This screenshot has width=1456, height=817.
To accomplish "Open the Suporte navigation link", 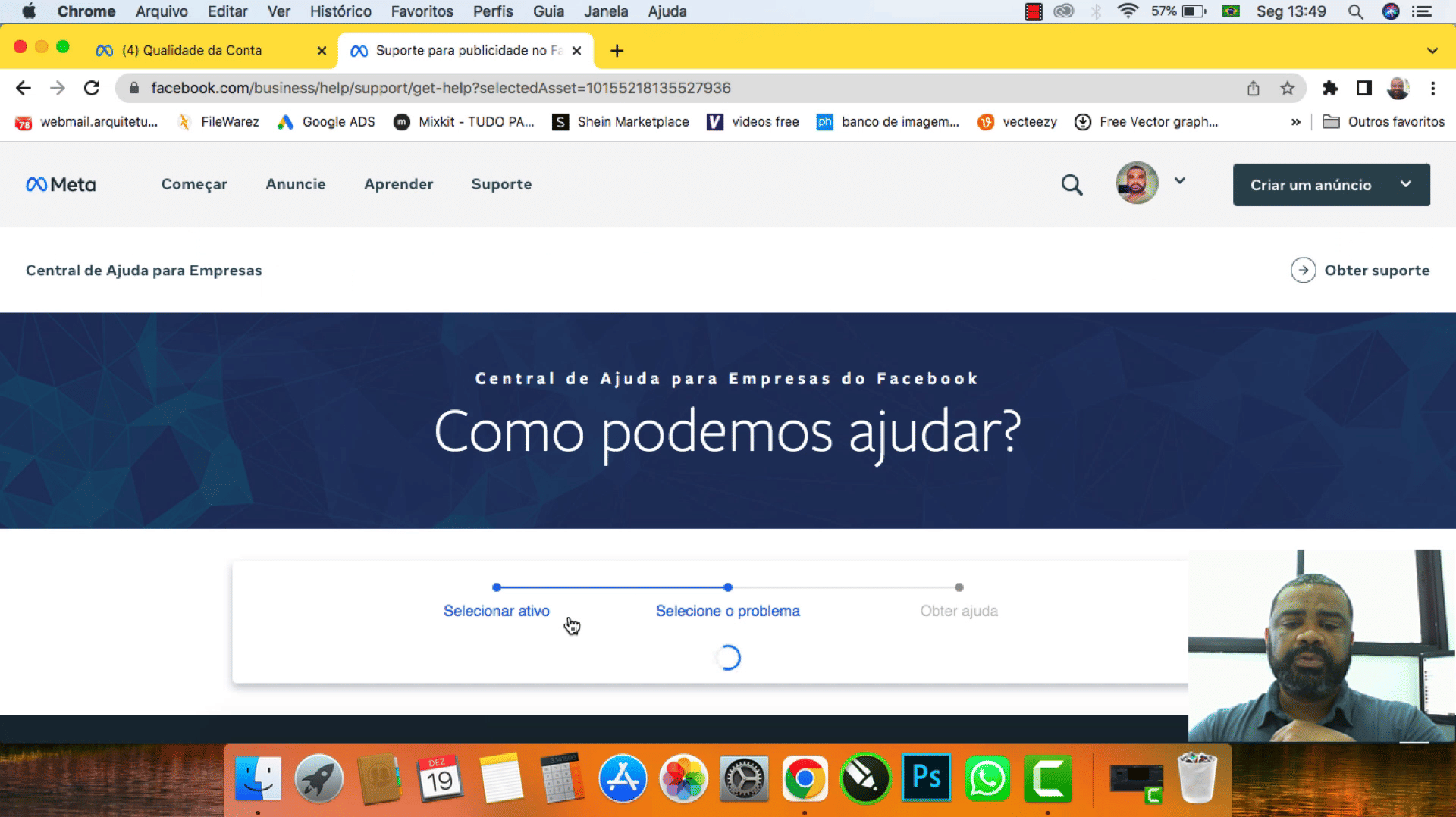I will [501, 184].
